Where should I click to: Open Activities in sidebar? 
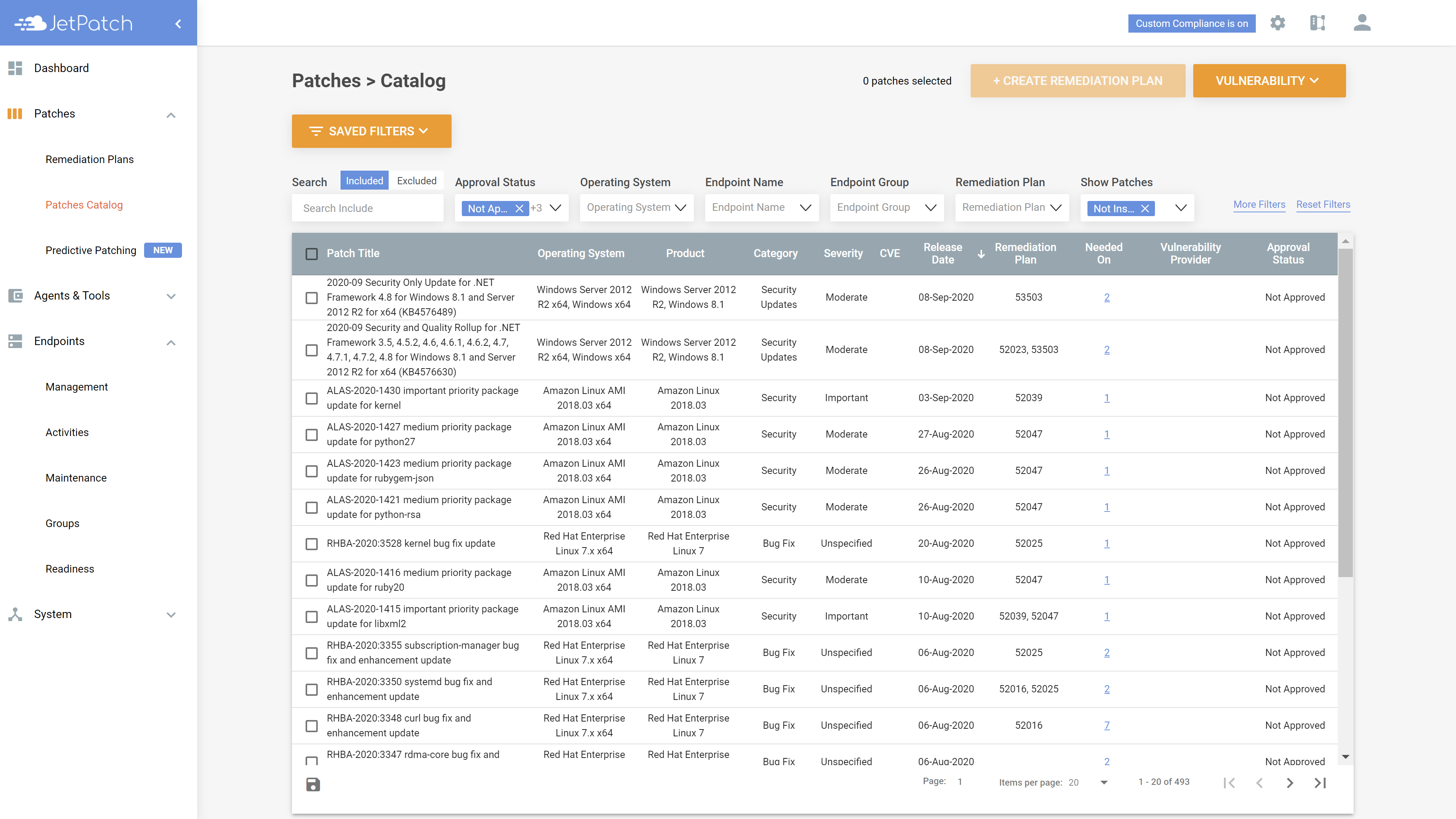pyautogui.click(x=67, y=432)
